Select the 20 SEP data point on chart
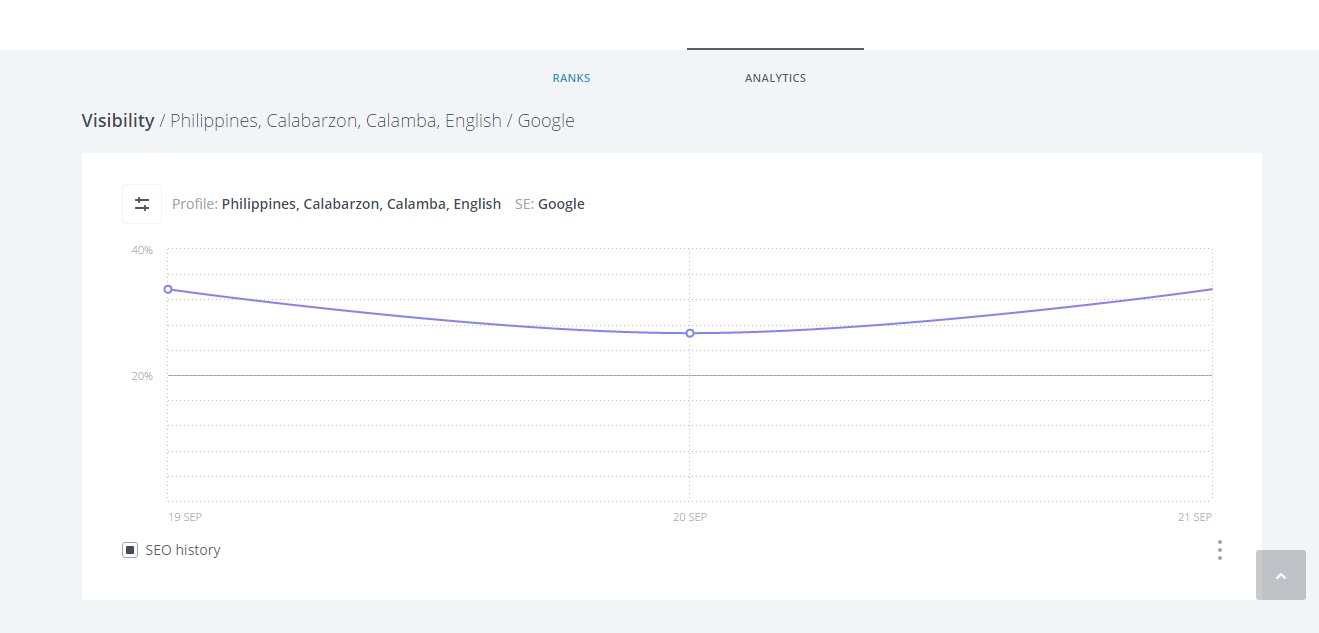The image size is (1319, 633). (x=690, y=333)
